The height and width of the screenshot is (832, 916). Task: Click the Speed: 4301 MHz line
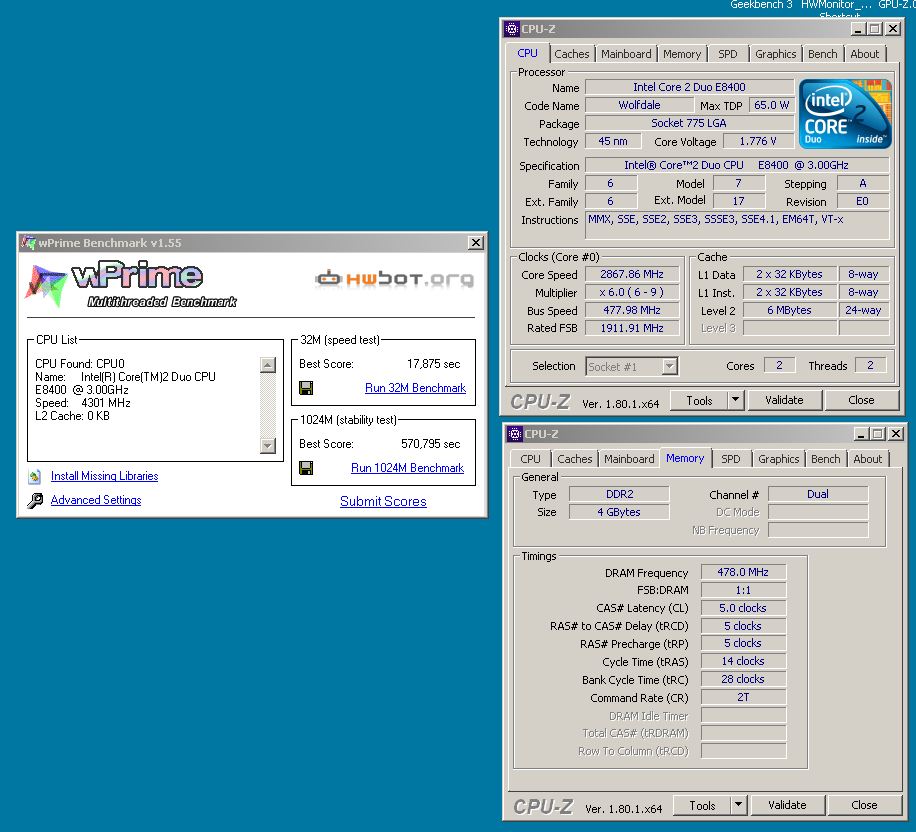(x=83, y=403)
